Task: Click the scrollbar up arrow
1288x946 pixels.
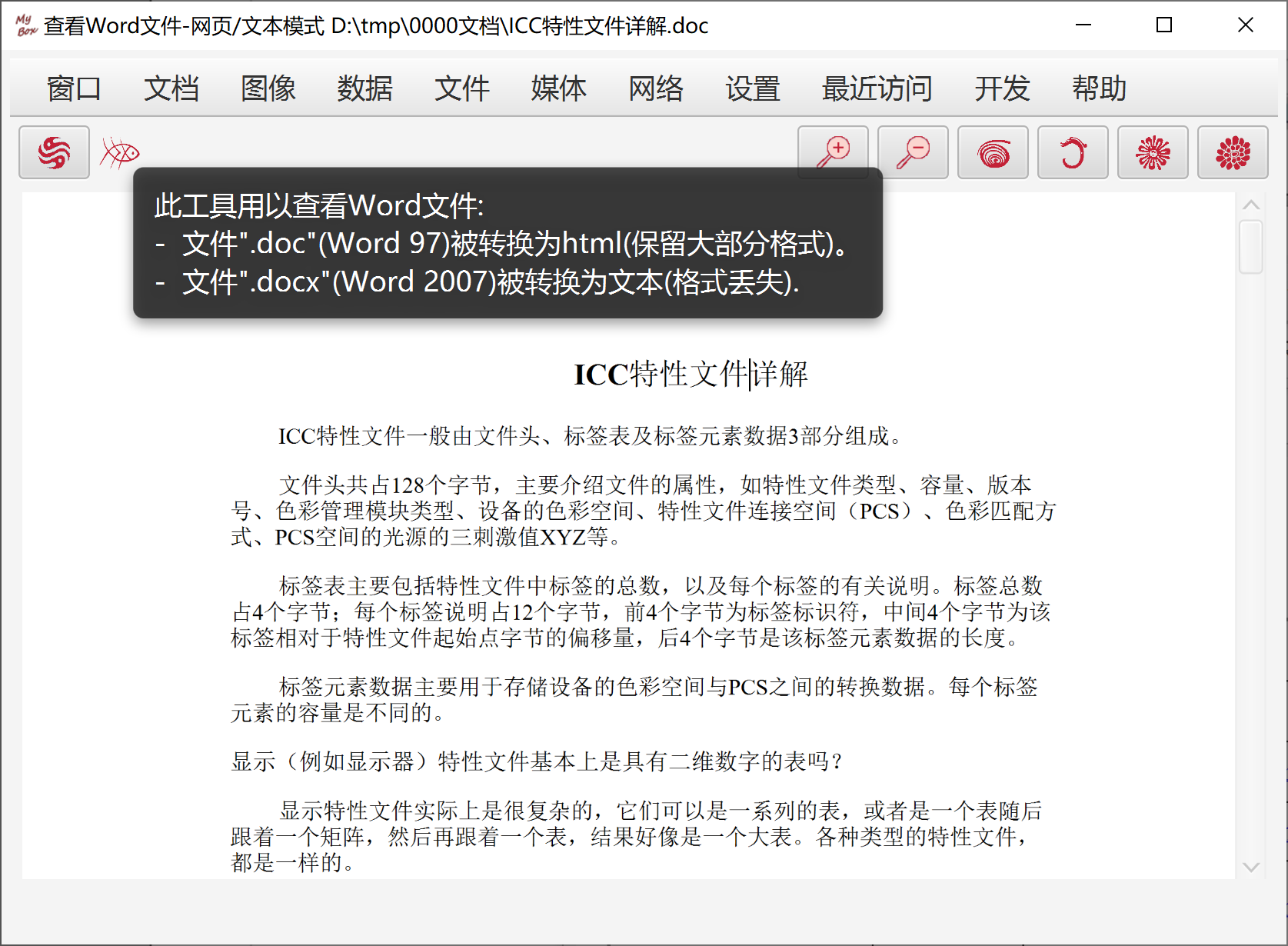Action: (1251, 205)
